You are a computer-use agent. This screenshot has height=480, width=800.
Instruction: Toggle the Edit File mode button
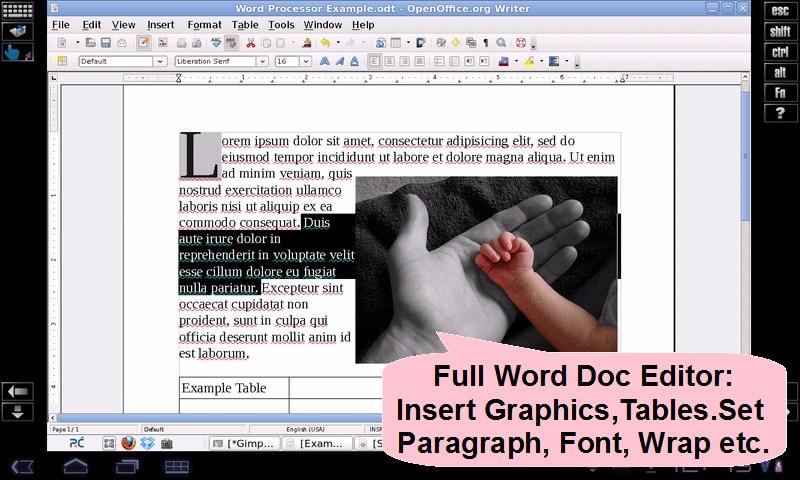click(144, 43)
